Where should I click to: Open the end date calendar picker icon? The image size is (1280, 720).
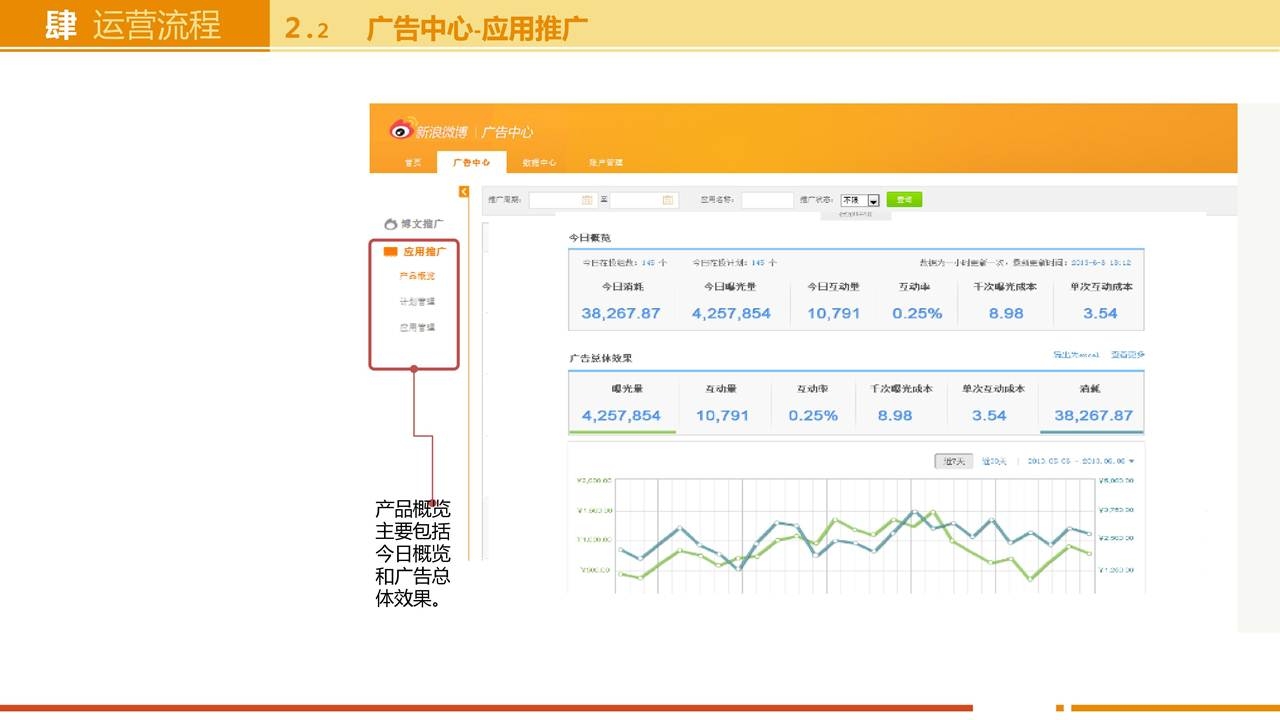click(x=667, y=200)
